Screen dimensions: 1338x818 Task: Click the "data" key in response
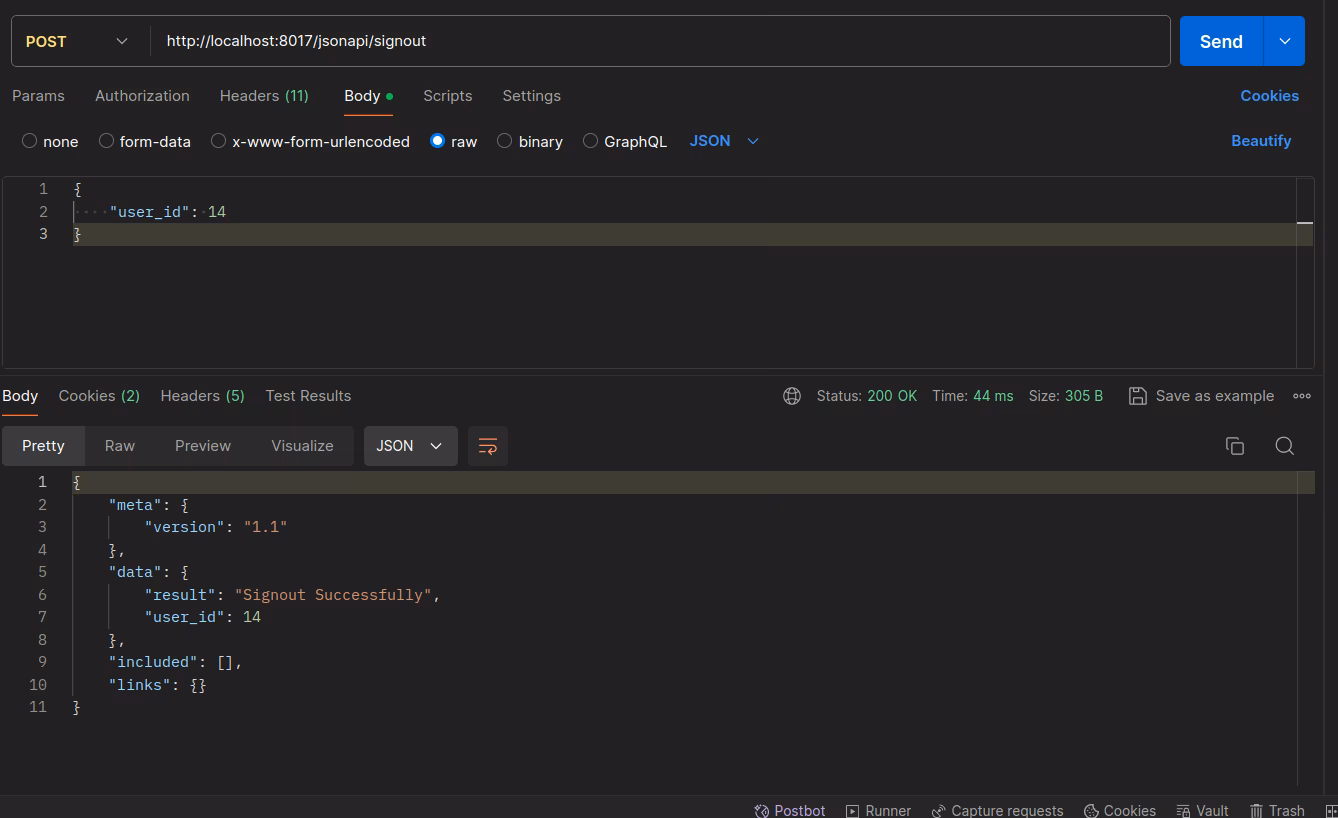pos(136,572)
